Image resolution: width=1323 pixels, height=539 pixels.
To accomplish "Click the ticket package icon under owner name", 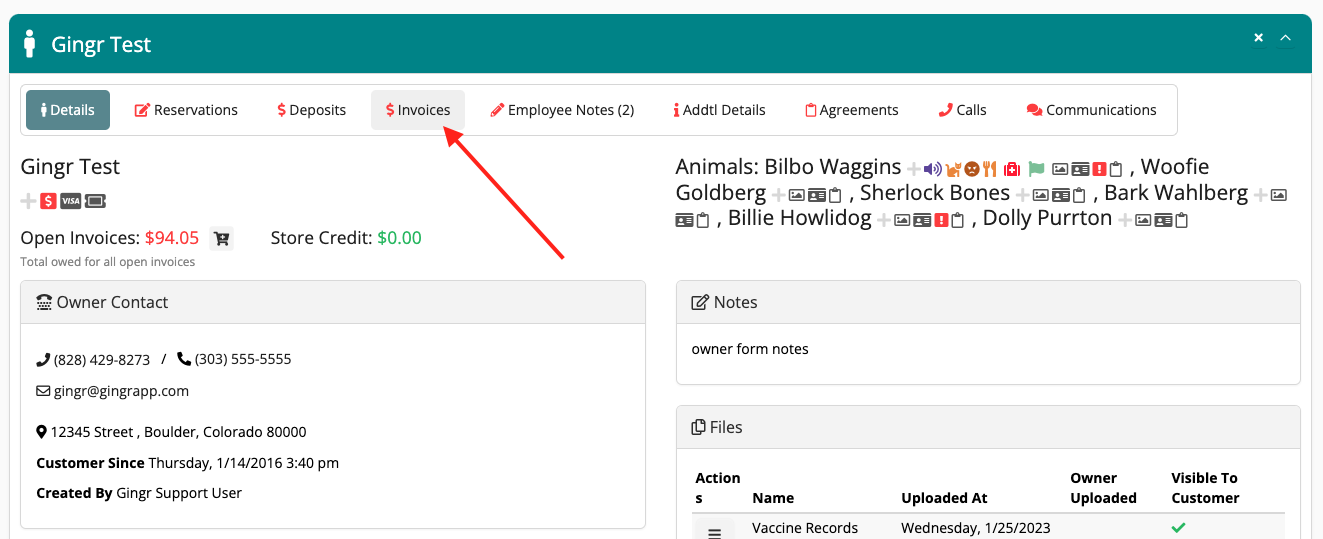I will coord(95,201).
